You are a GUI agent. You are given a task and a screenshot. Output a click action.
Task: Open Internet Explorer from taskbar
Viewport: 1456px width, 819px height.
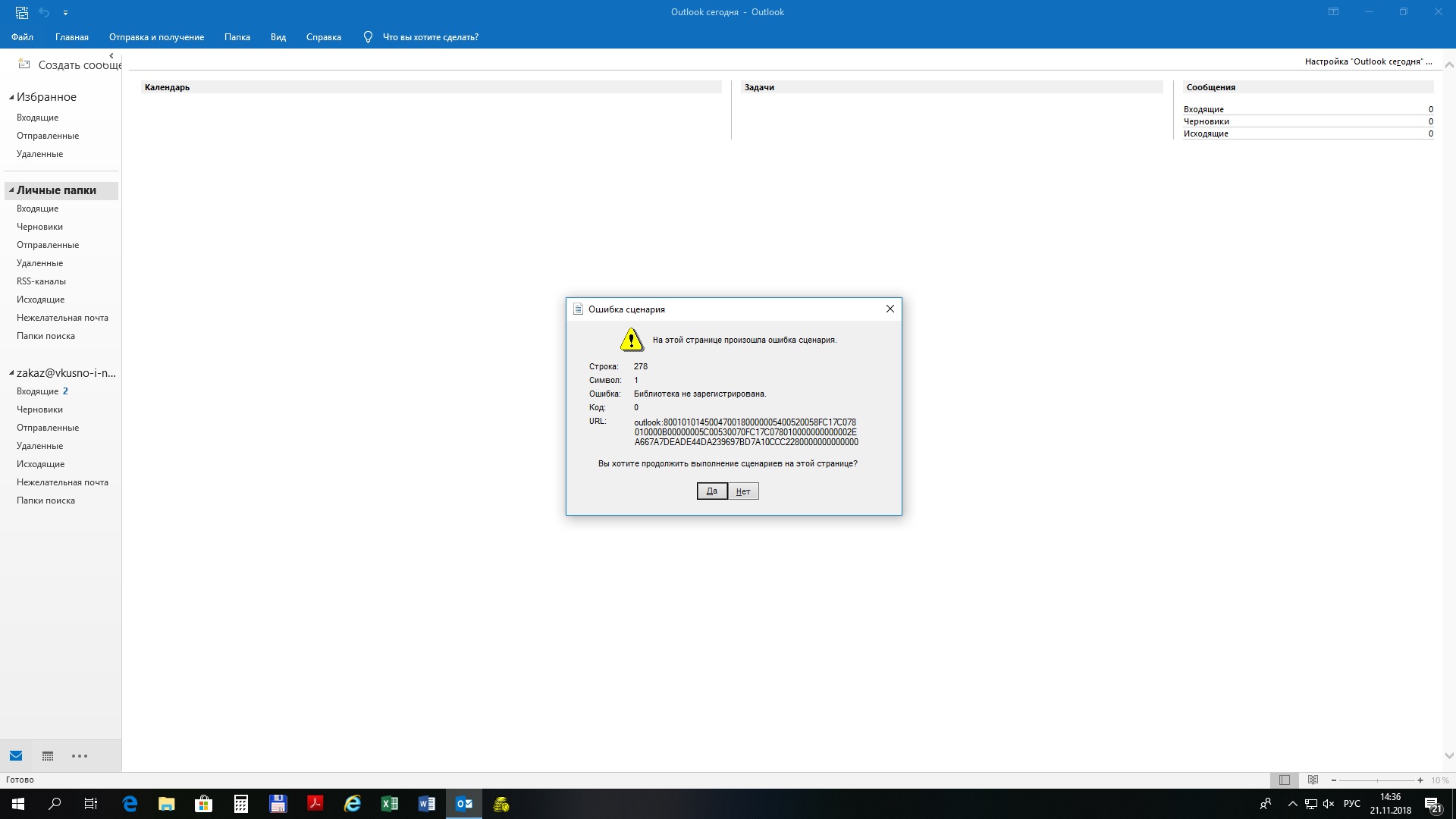tap(353, 804)
